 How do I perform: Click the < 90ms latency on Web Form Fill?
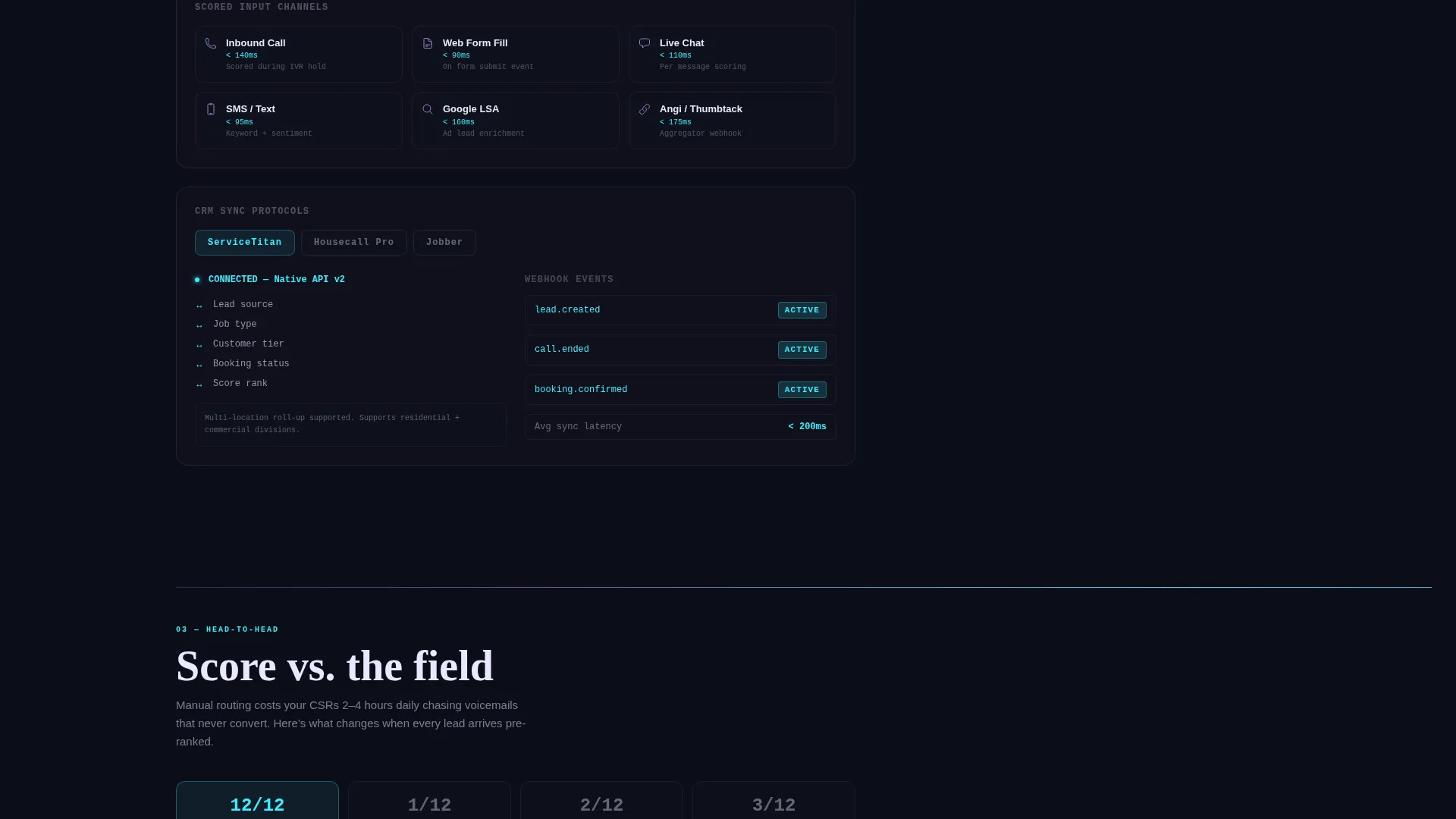pyautogui.click(x=457, y=55)
